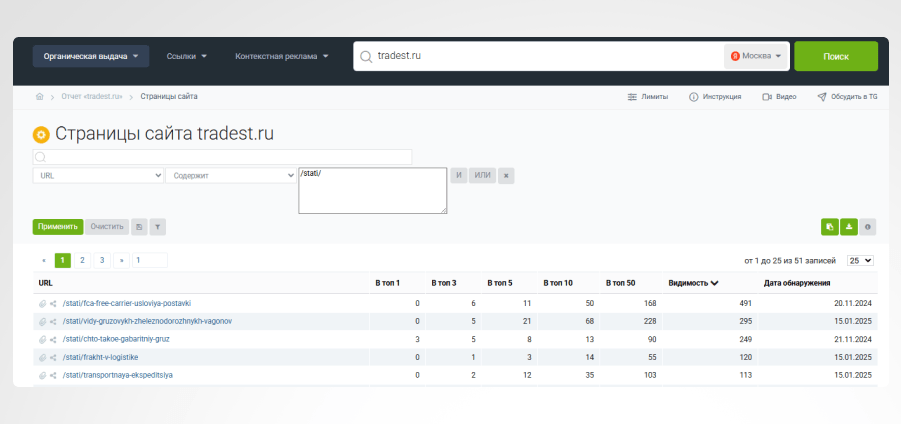Screen dimensions: 901x424
Task: Open /stati/chto-takoe-gabaritniy-gruz link
Action: point(116,340)
